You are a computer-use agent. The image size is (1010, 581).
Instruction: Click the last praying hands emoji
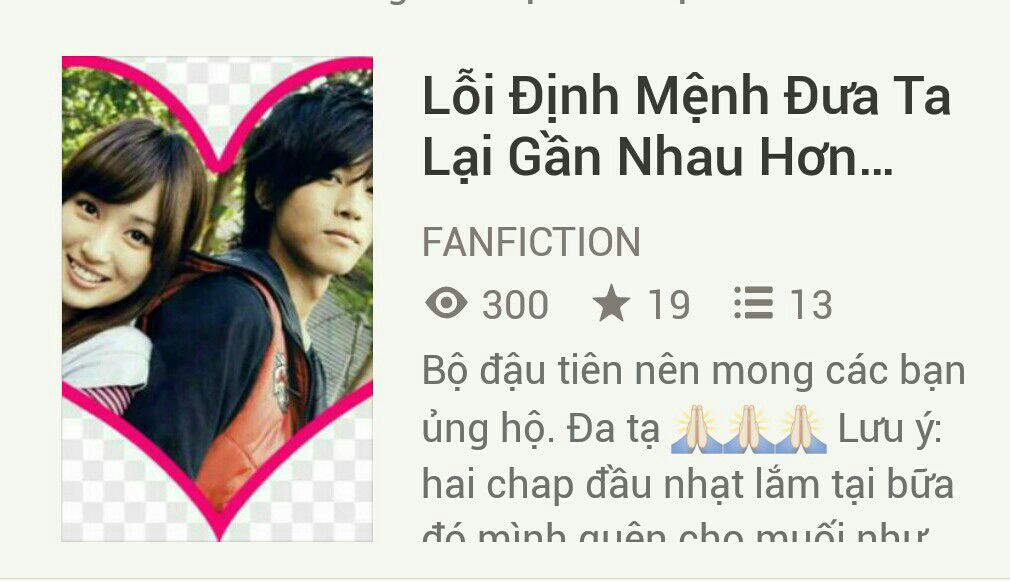(801, 429)
